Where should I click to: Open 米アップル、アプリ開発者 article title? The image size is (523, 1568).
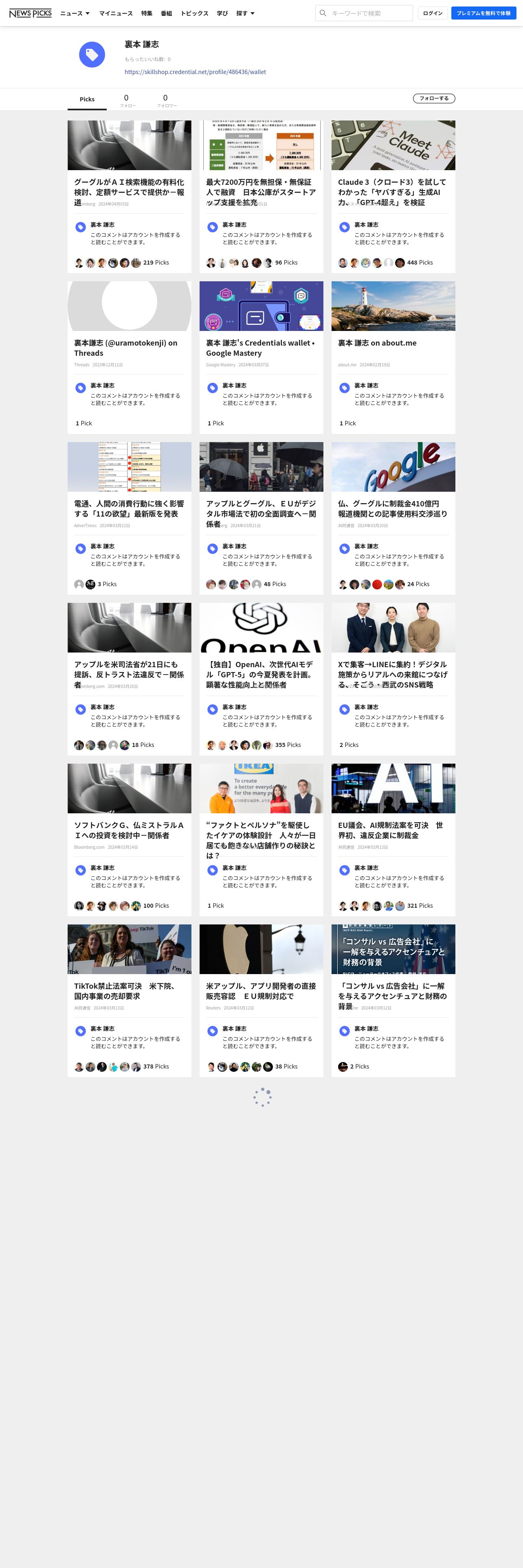coord(261,991)
